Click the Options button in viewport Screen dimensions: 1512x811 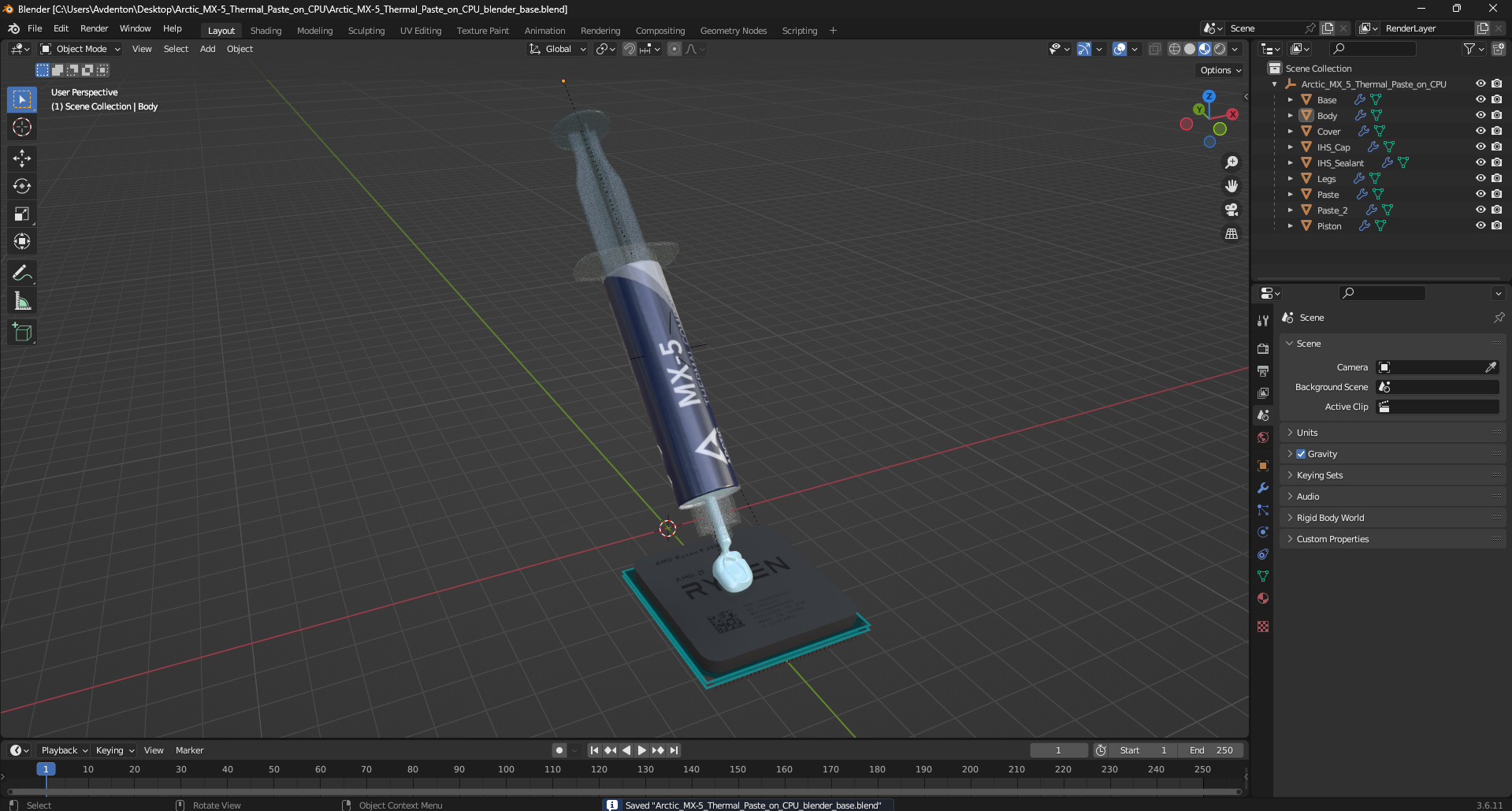tap(1220, 70)
